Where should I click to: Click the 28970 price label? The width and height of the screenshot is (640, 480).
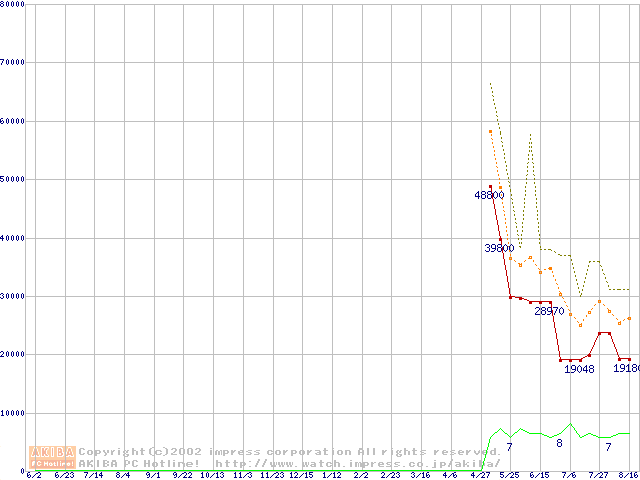click(549, 311)
